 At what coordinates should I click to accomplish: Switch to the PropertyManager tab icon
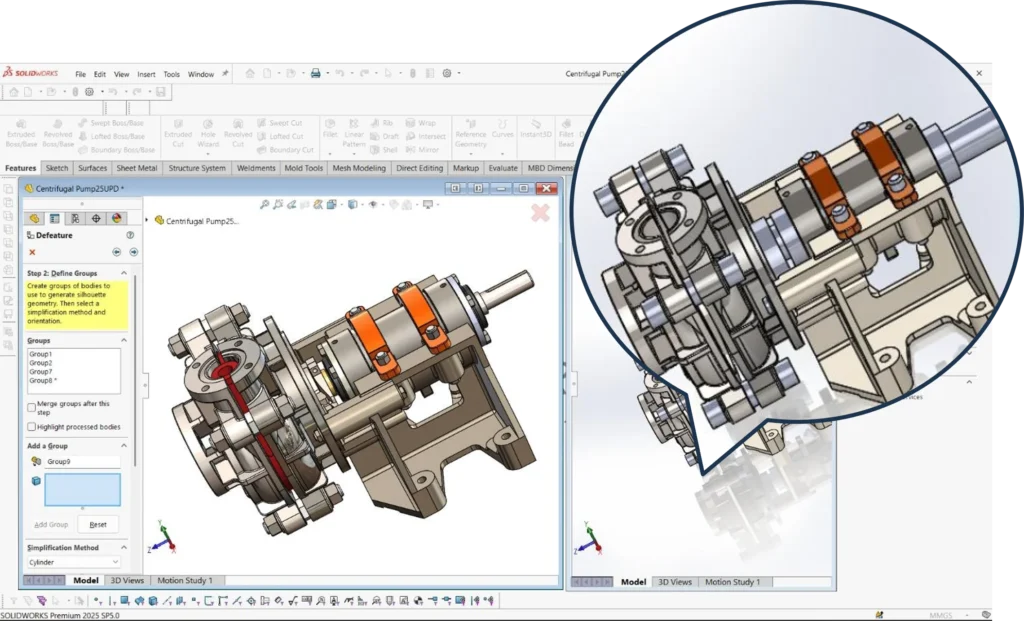coord(55,219)
